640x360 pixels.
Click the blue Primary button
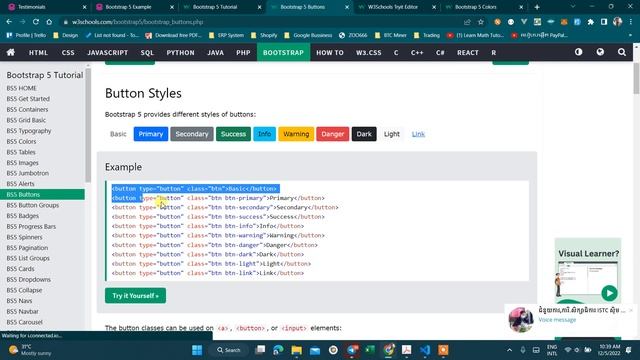pos(151,134)
